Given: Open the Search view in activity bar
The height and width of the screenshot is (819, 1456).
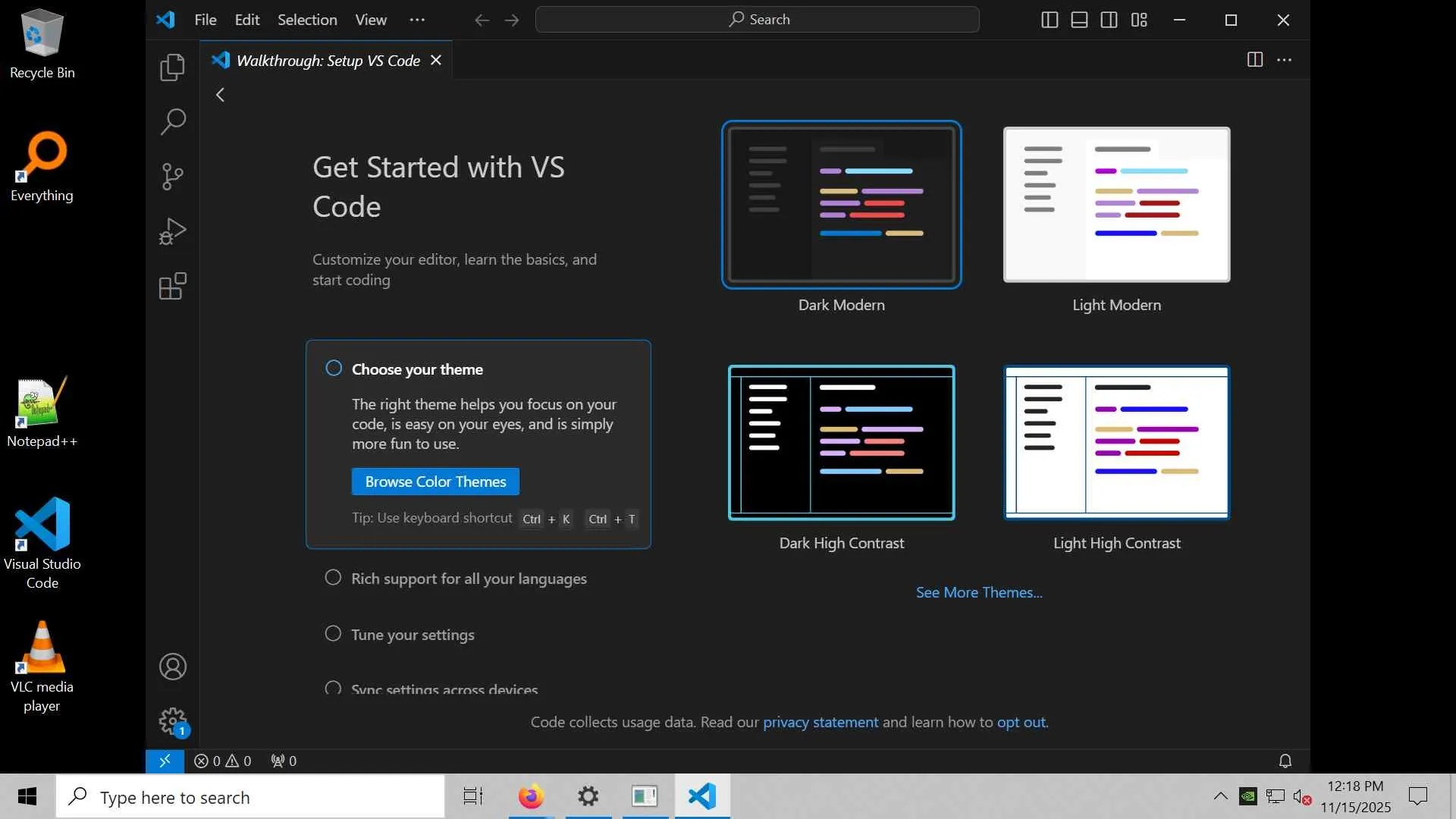Looking at the screenshot, I should (x=172, y=121).
